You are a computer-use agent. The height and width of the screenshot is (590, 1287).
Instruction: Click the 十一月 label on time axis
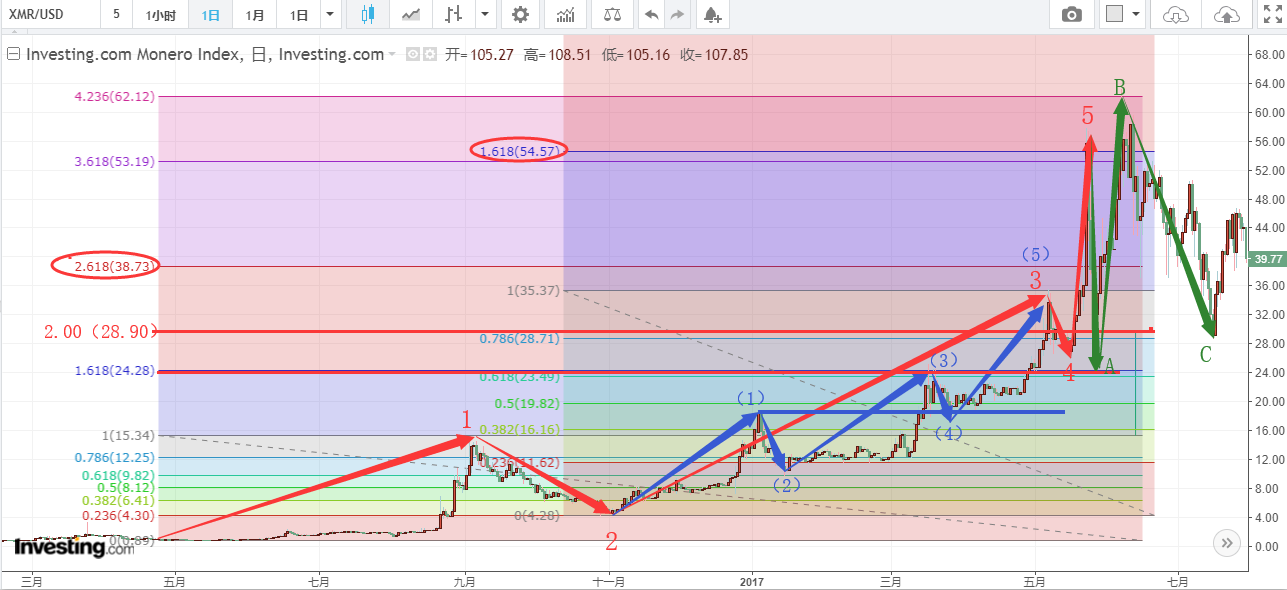pos(609,580)
